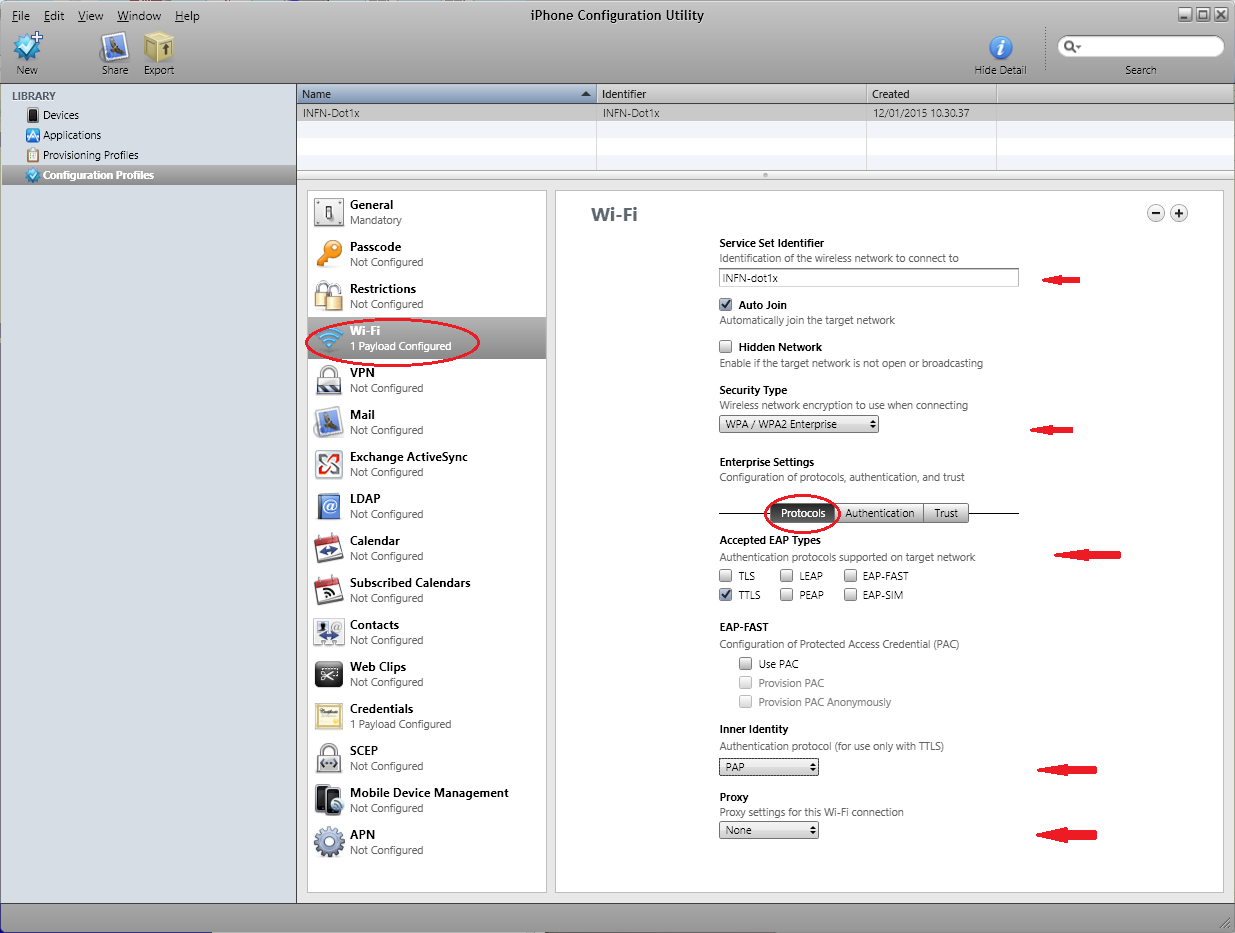Uncheck the TTLS EAP type
Screen dimensions: 1235x933
click(726, 594)
